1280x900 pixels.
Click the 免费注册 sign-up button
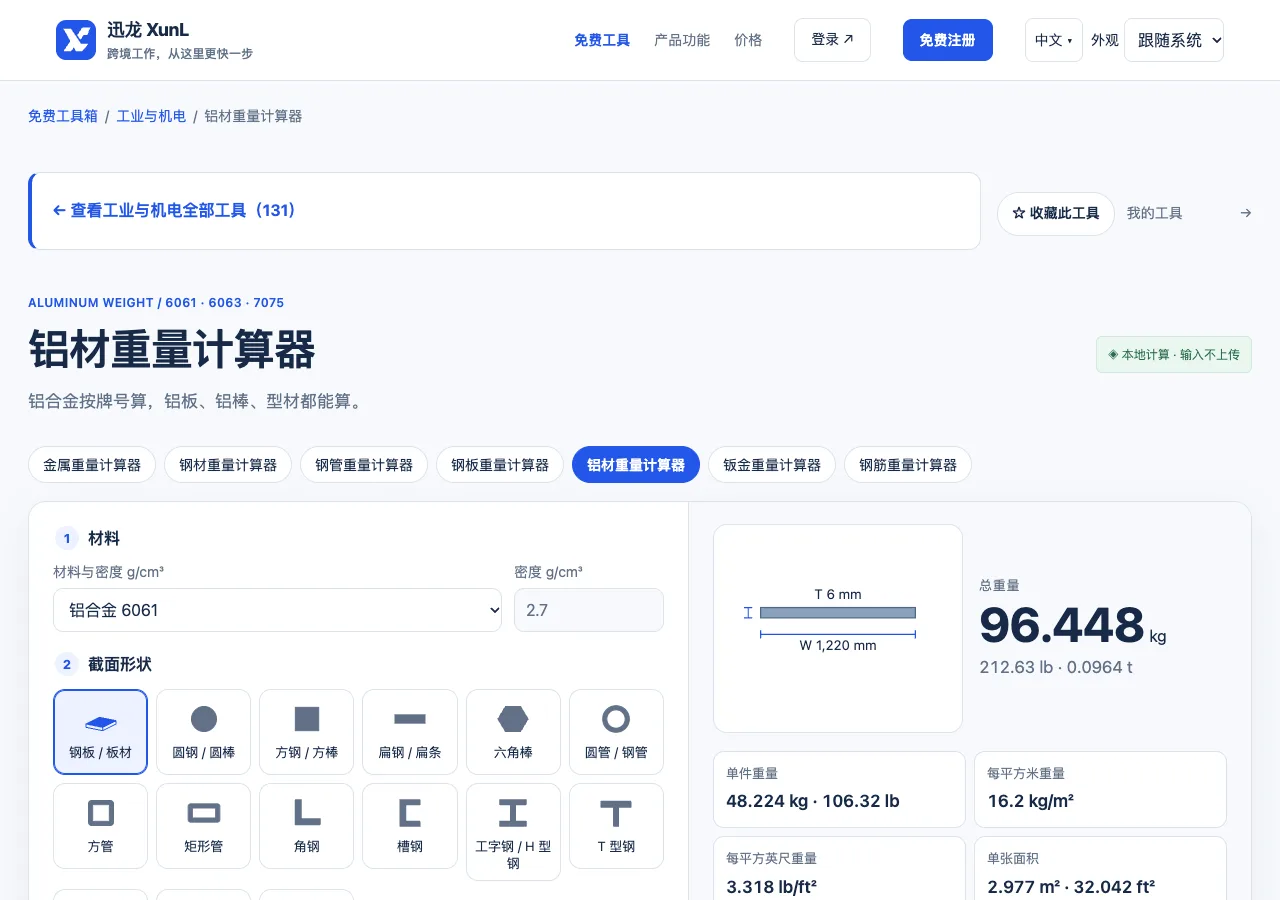point(948,40)
